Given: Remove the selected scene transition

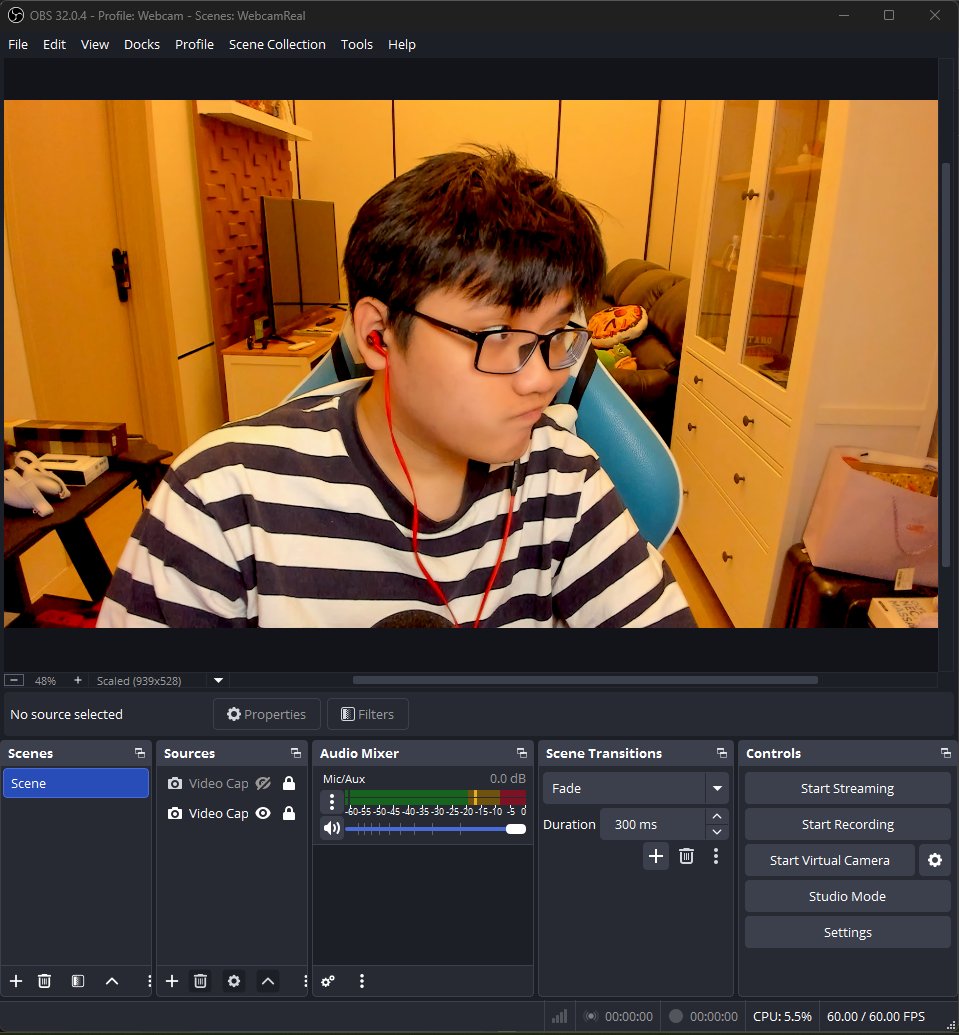Looking at the screenshot, I should pyautogui.click(x=686, y=856).
